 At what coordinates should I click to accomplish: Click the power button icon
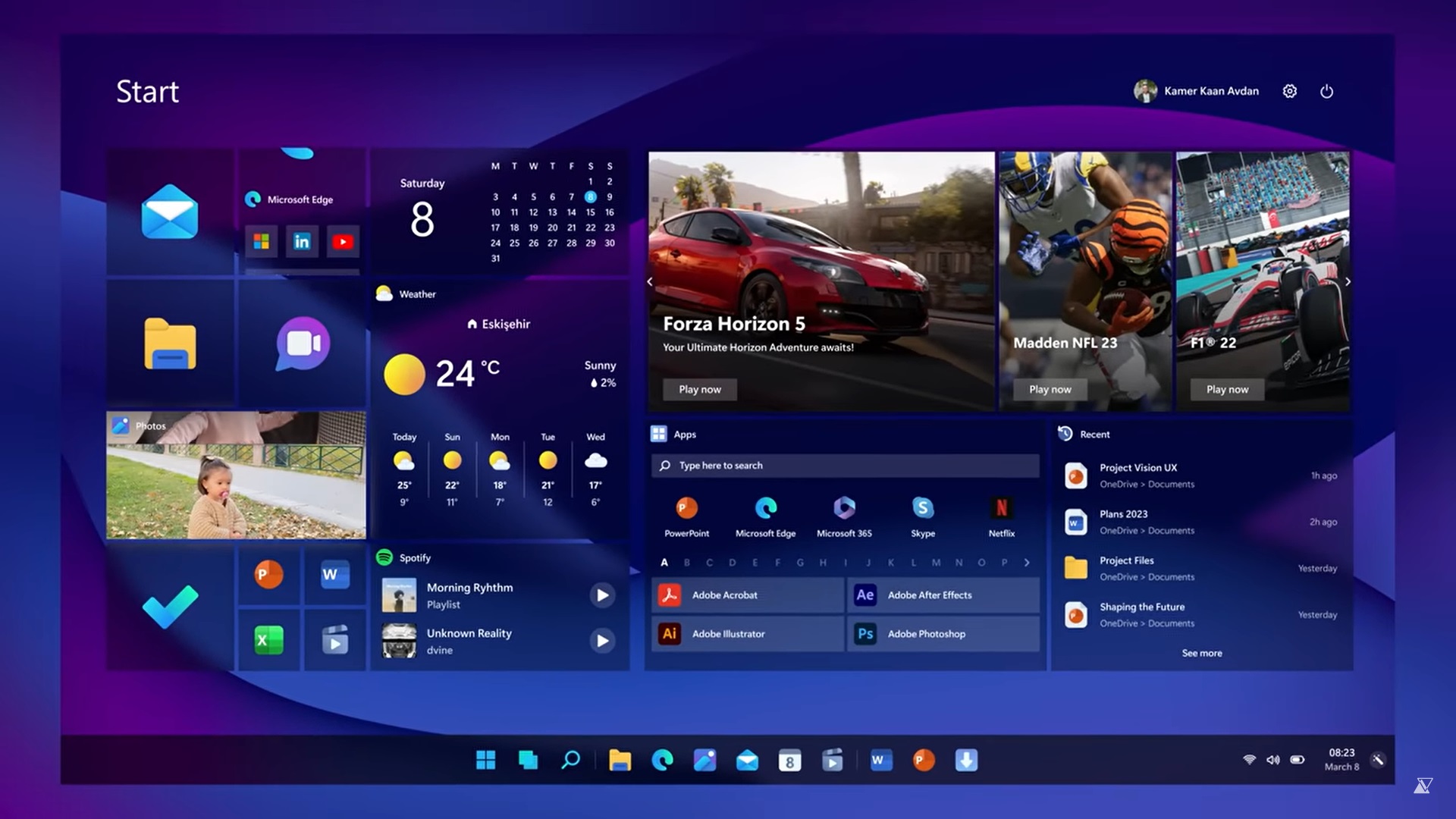(x=1326, y=91)
